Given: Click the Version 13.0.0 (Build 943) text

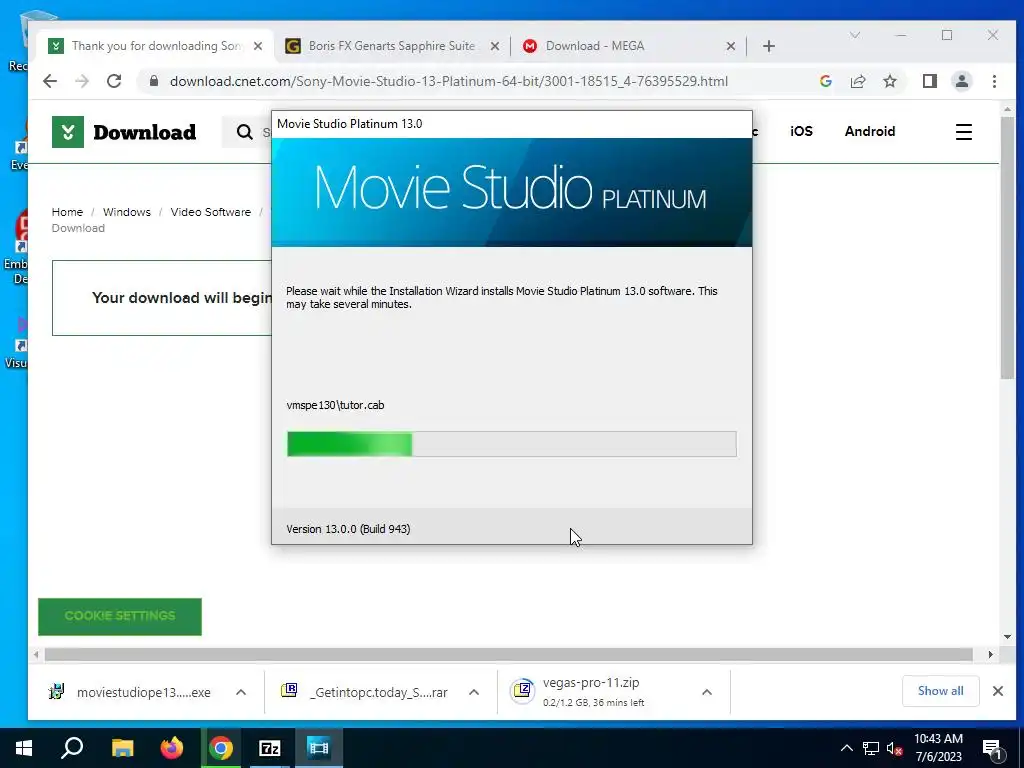Looking at the screenshot, I should (348, 529).
